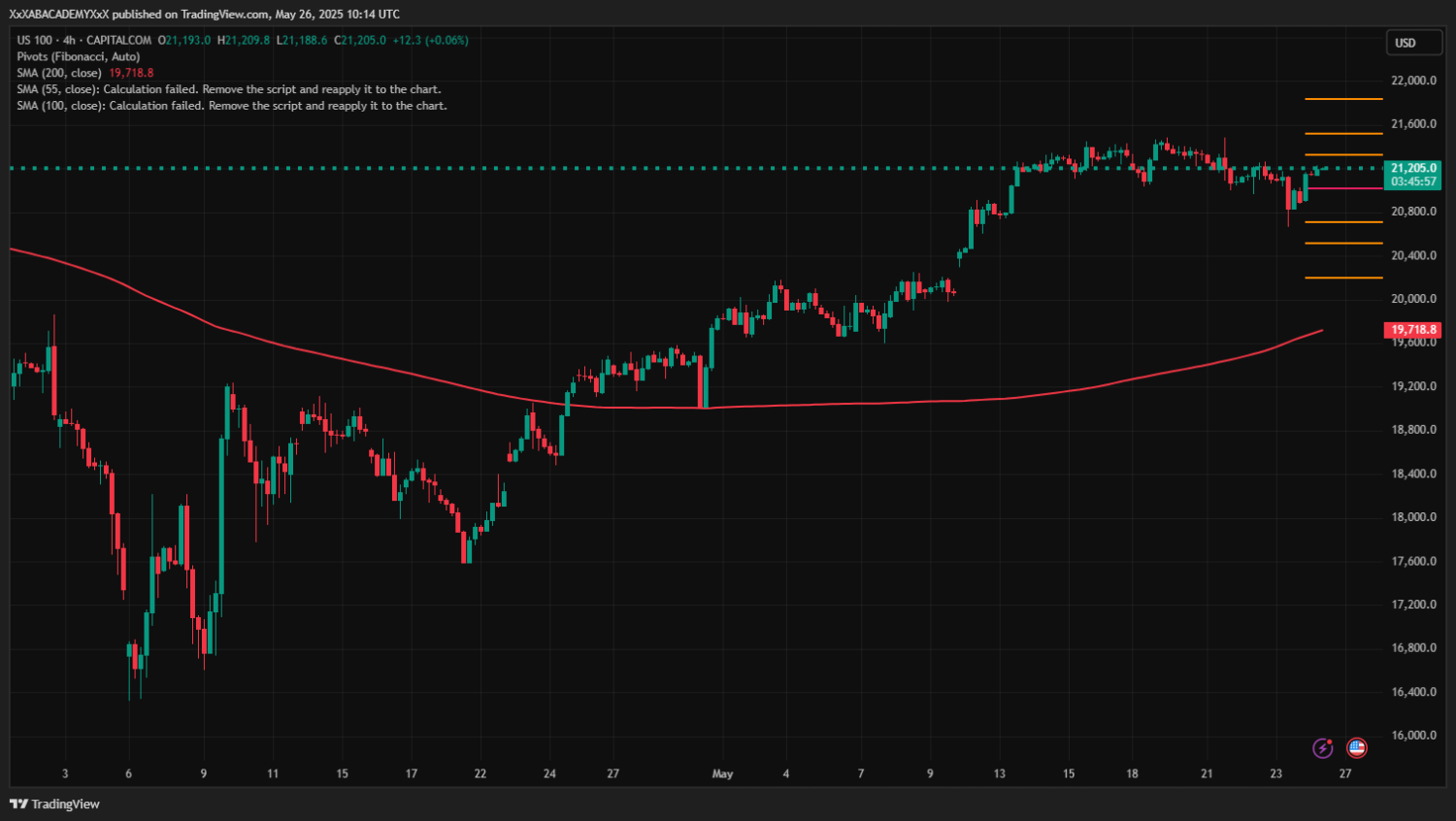Select the SMA (200, close) indicator label

point(59,73)
